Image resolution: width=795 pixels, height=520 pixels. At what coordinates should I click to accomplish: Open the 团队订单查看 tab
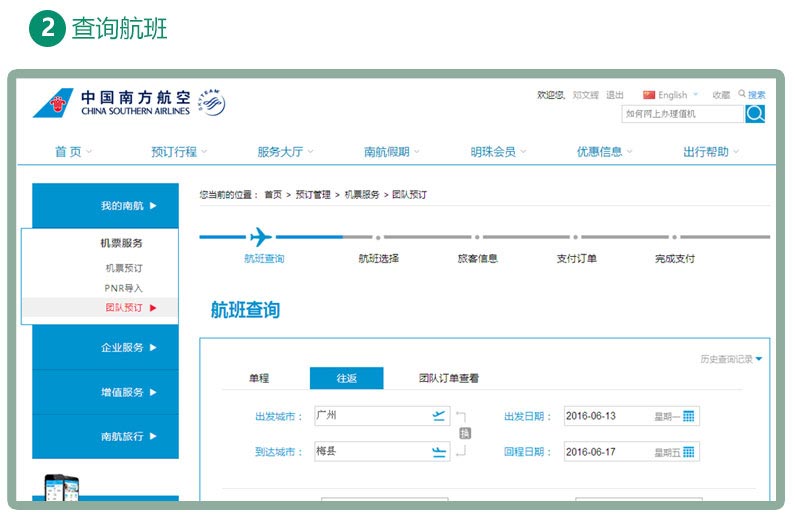tap(448, 378)
